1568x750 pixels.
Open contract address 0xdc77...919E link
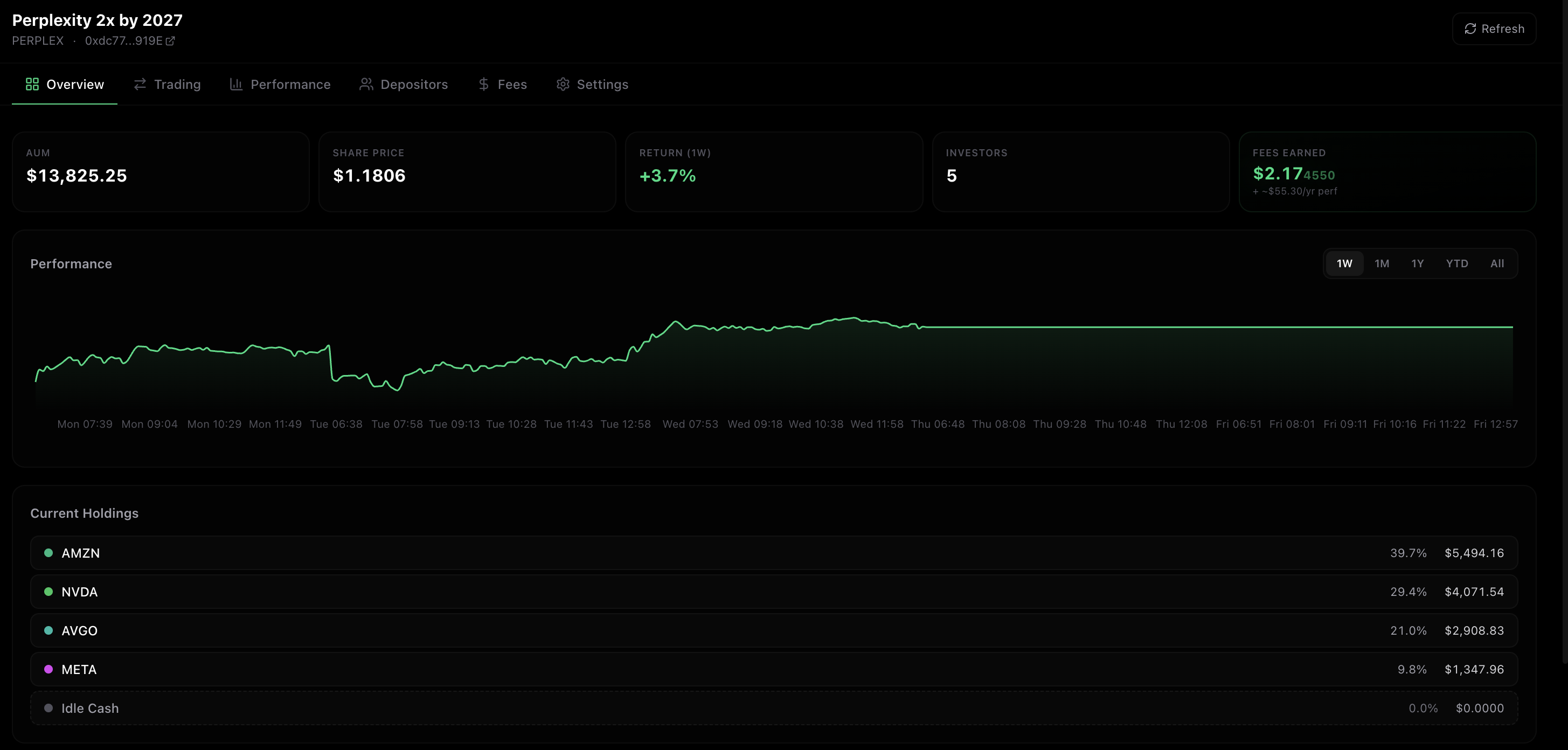click(123, 41)
